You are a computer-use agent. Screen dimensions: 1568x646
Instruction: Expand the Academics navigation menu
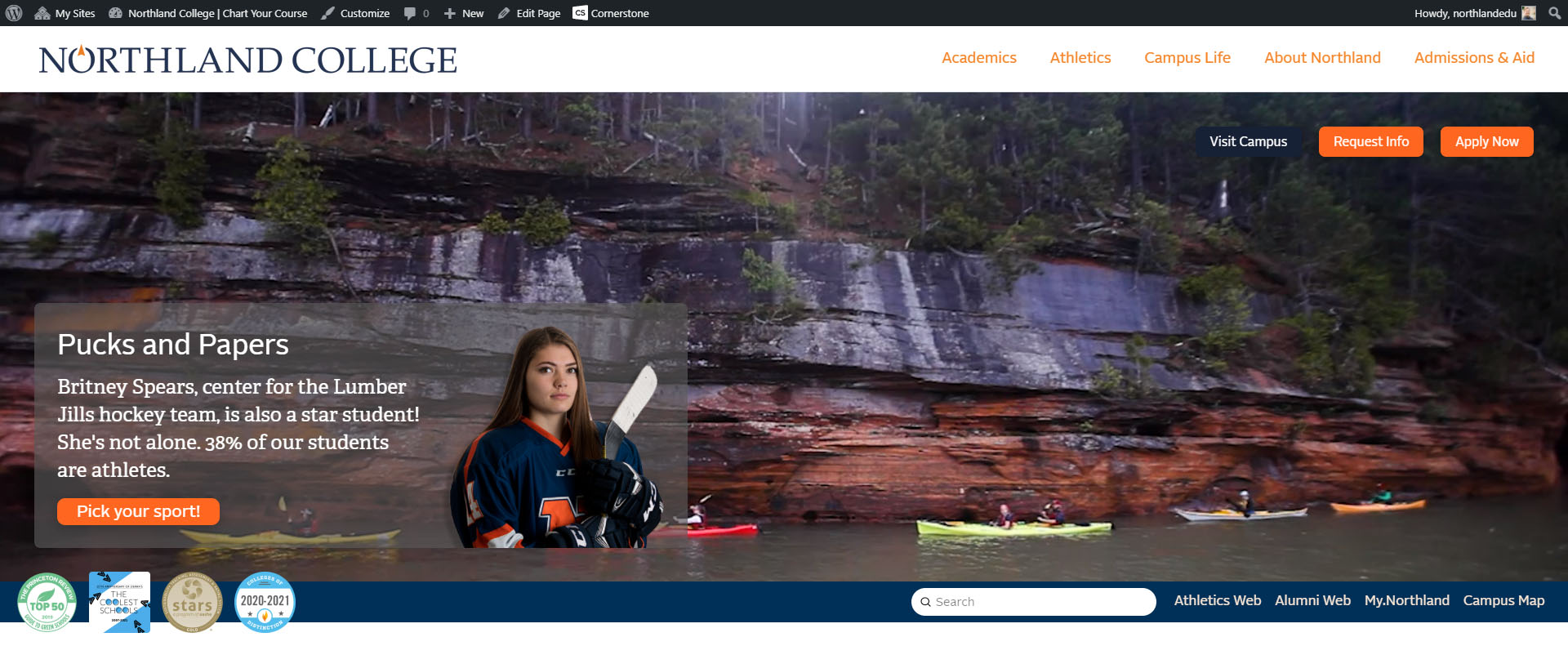tap(978, 58)
